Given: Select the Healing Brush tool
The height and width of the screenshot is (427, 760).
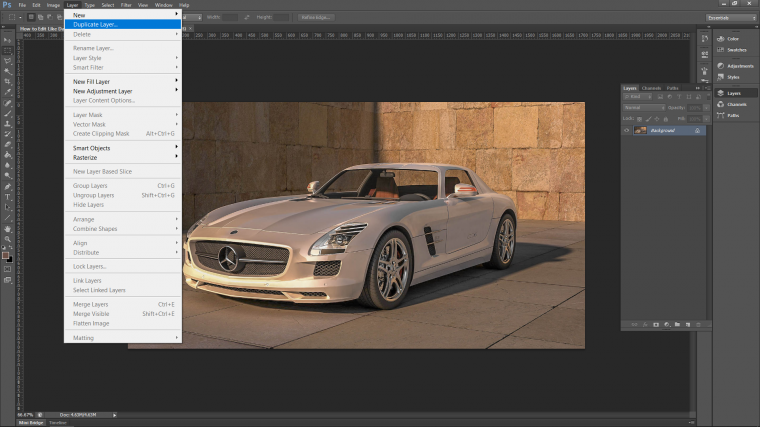Looking at the screenshot, I should (7, 103).
